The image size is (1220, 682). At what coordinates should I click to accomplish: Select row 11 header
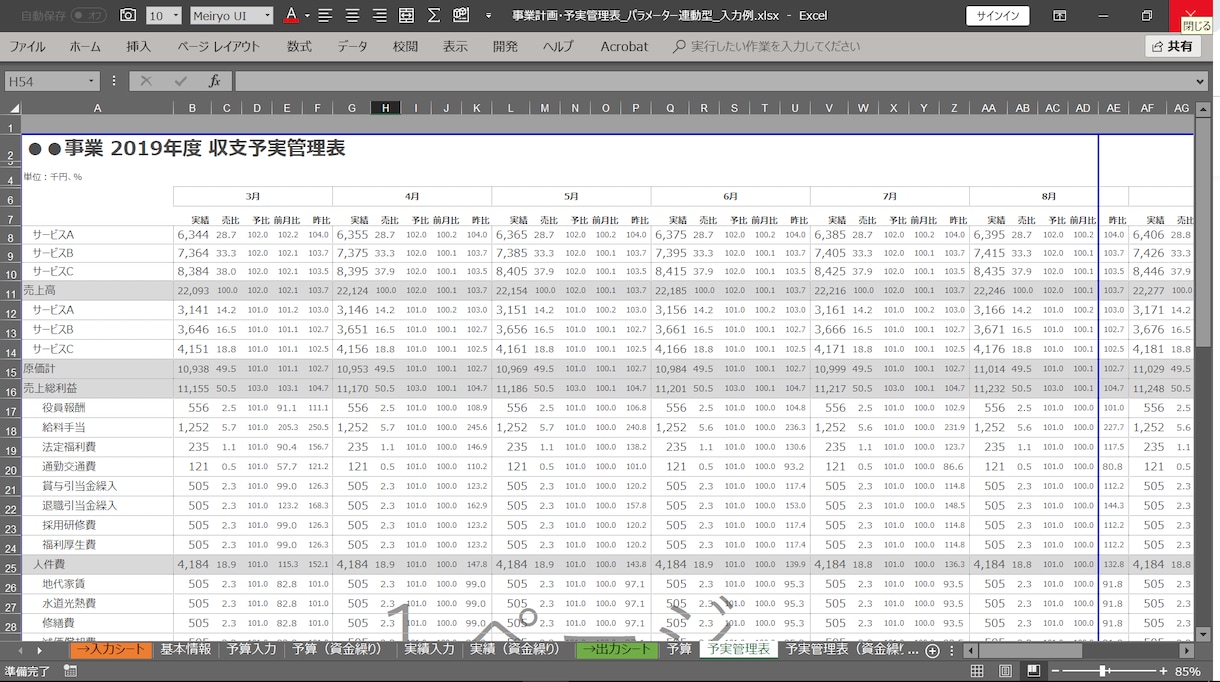(11, 291)
